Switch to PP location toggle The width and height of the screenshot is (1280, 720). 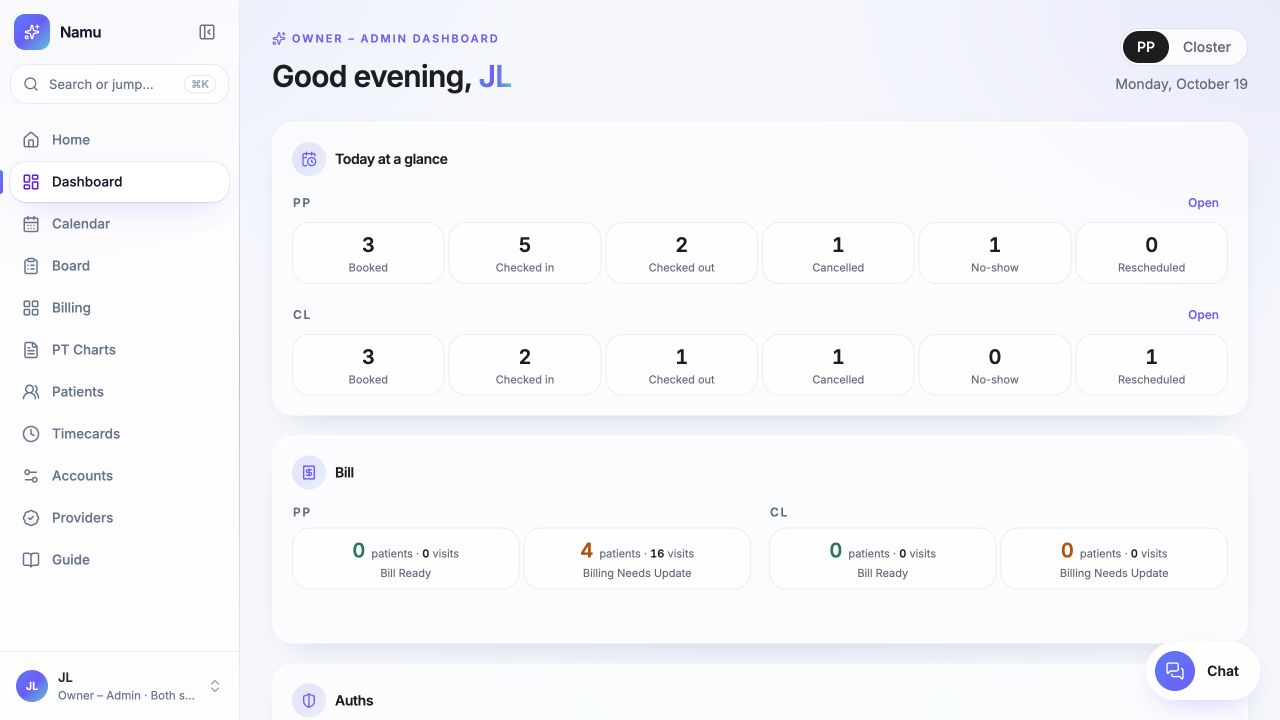tap(1146, 47)
